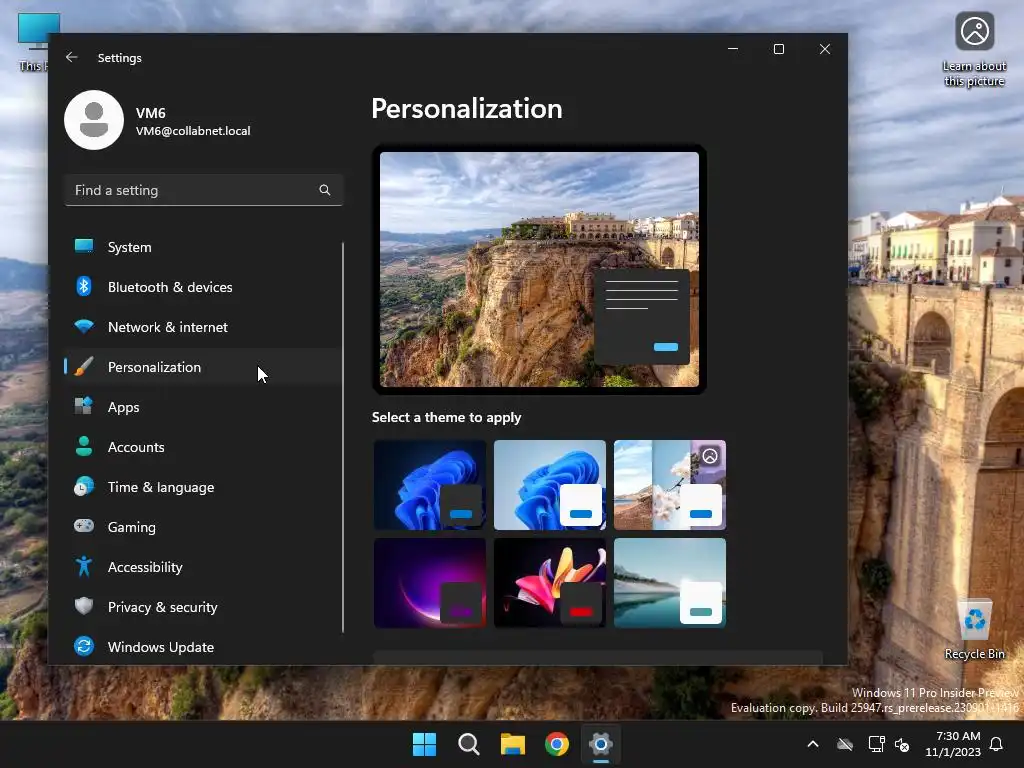Click the System monitor icon
The image size is (1024, 768).
(84, 246)
